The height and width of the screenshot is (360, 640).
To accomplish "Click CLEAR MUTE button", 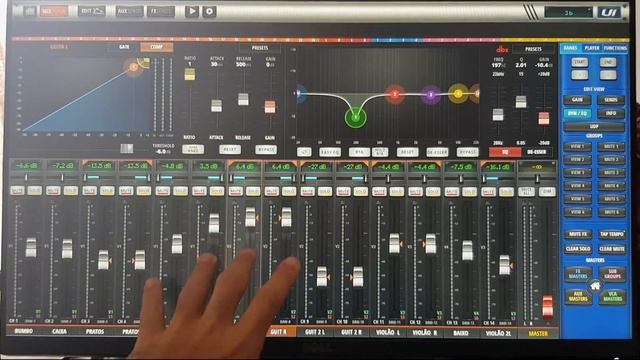I will tap(611, 249).
